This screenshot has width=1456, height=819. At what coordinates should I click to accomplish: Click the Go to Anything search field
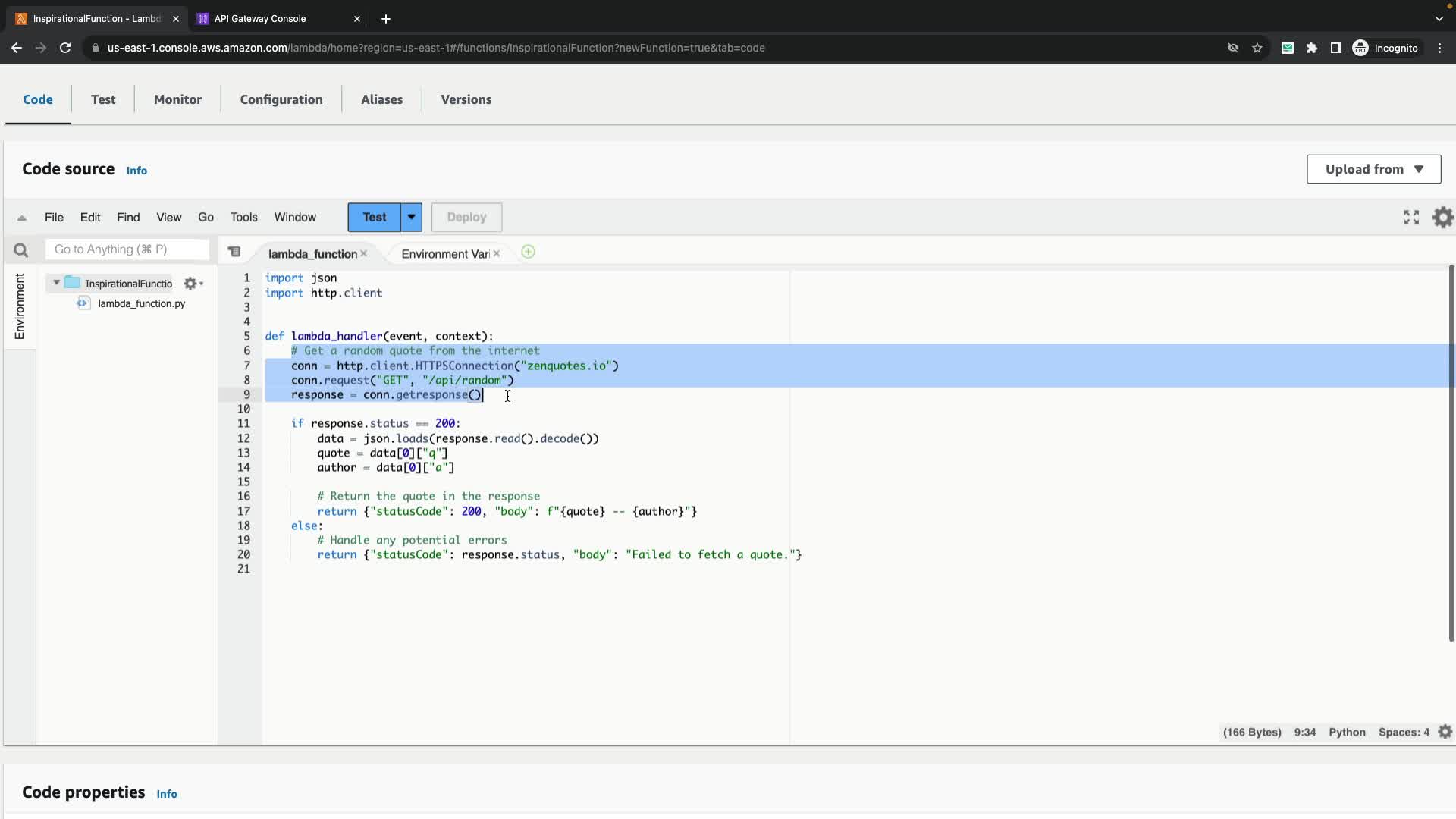tap(127, 249)
